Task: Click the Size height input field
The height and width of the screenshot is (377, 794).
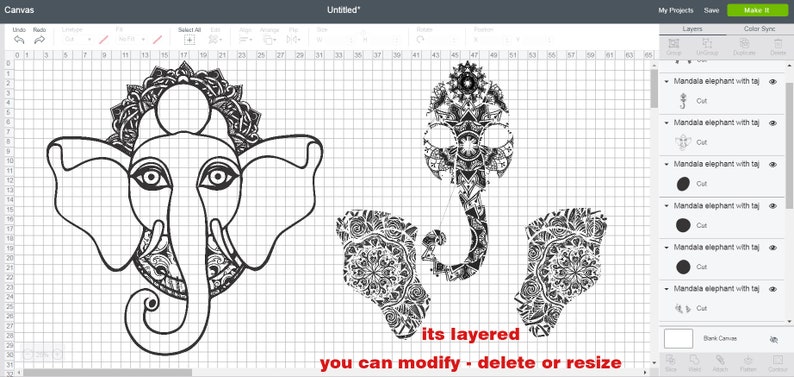Action: click(385, 39)
